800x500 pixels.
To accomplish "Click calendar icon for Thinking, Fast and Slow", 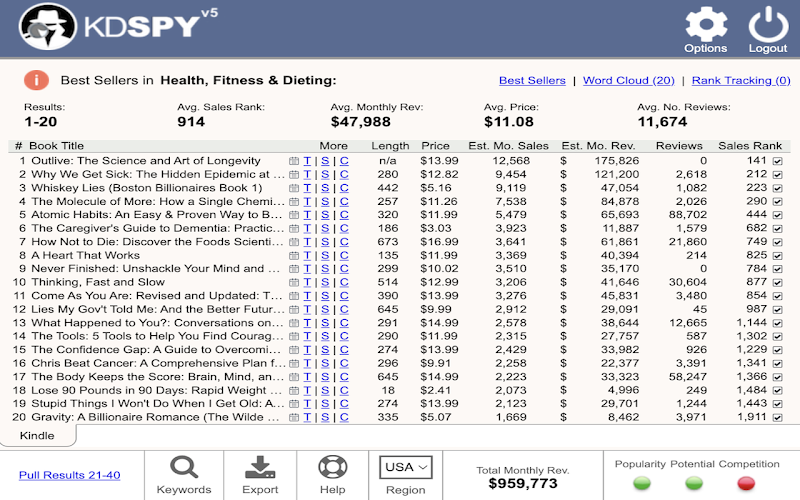I will coord(294,282).
